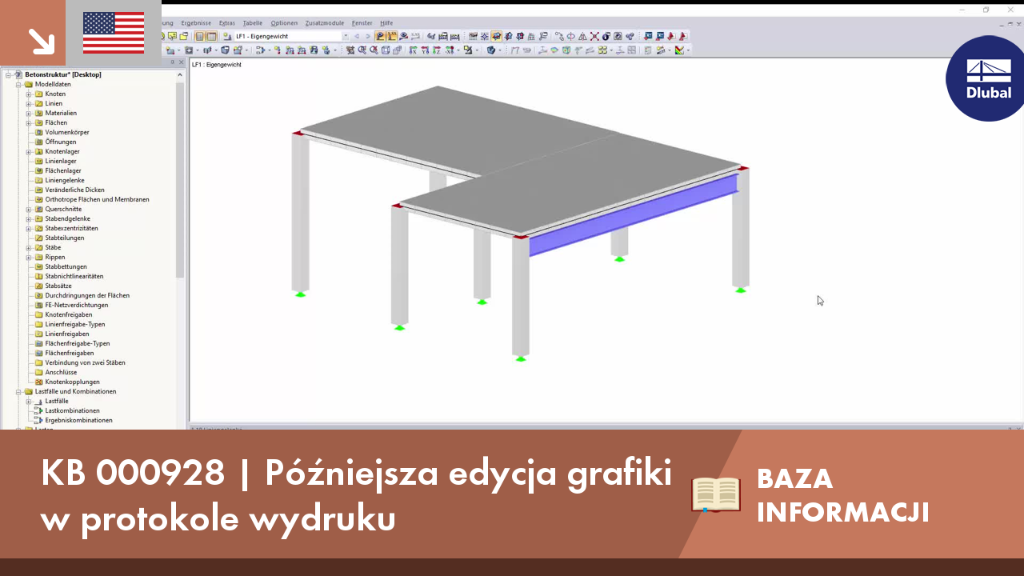1024x576 pixels.
Task: Open the Zusatzmodule menu
Action: (x=324, y=23)
